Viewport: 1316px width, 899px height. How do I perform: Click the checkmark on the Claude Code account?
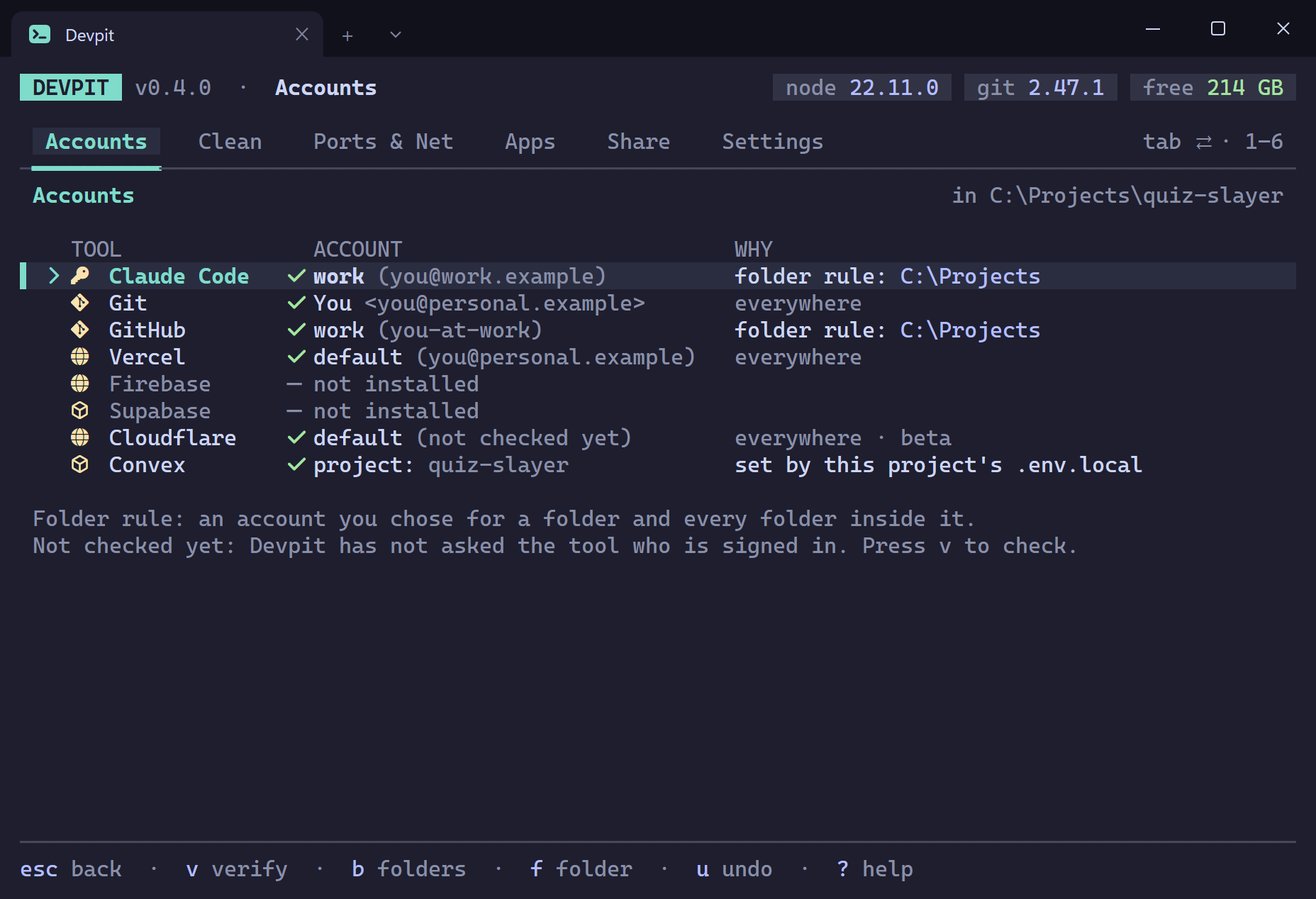(296, 276)
